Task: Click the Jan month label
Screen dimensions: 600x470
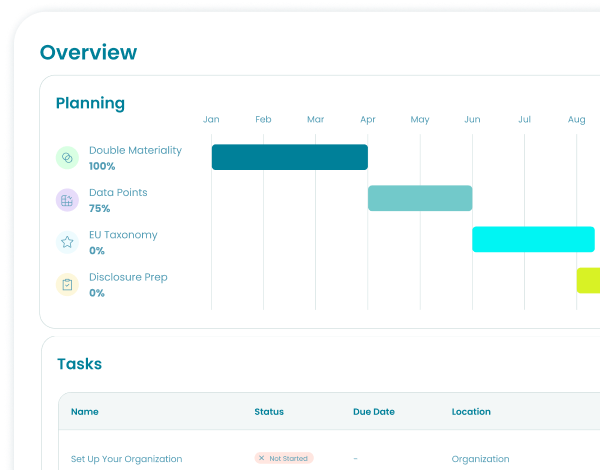Action: 211,119
